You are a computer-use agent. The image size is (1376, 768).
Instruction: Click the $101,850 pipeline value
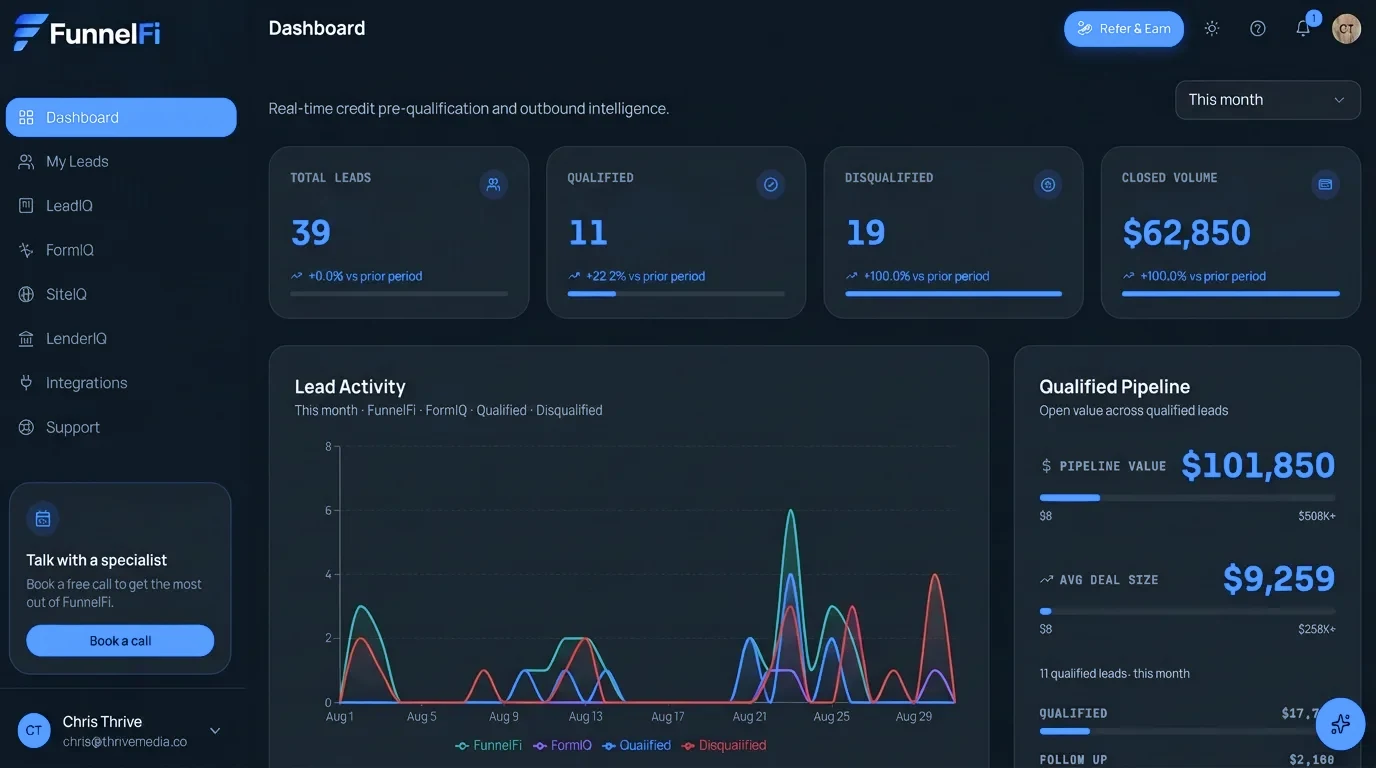tap(1258, 466)
